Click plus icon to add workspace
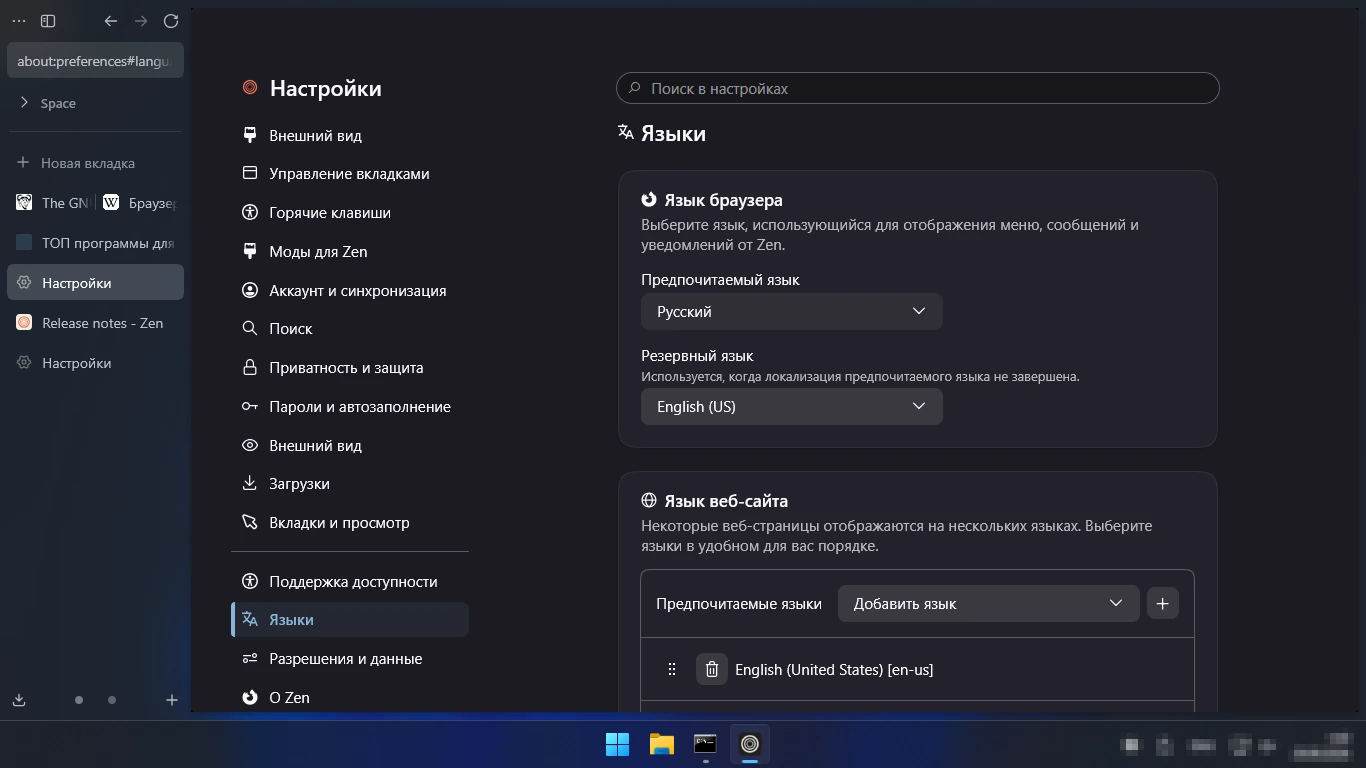1366x768 pixels. coord(172,700)
